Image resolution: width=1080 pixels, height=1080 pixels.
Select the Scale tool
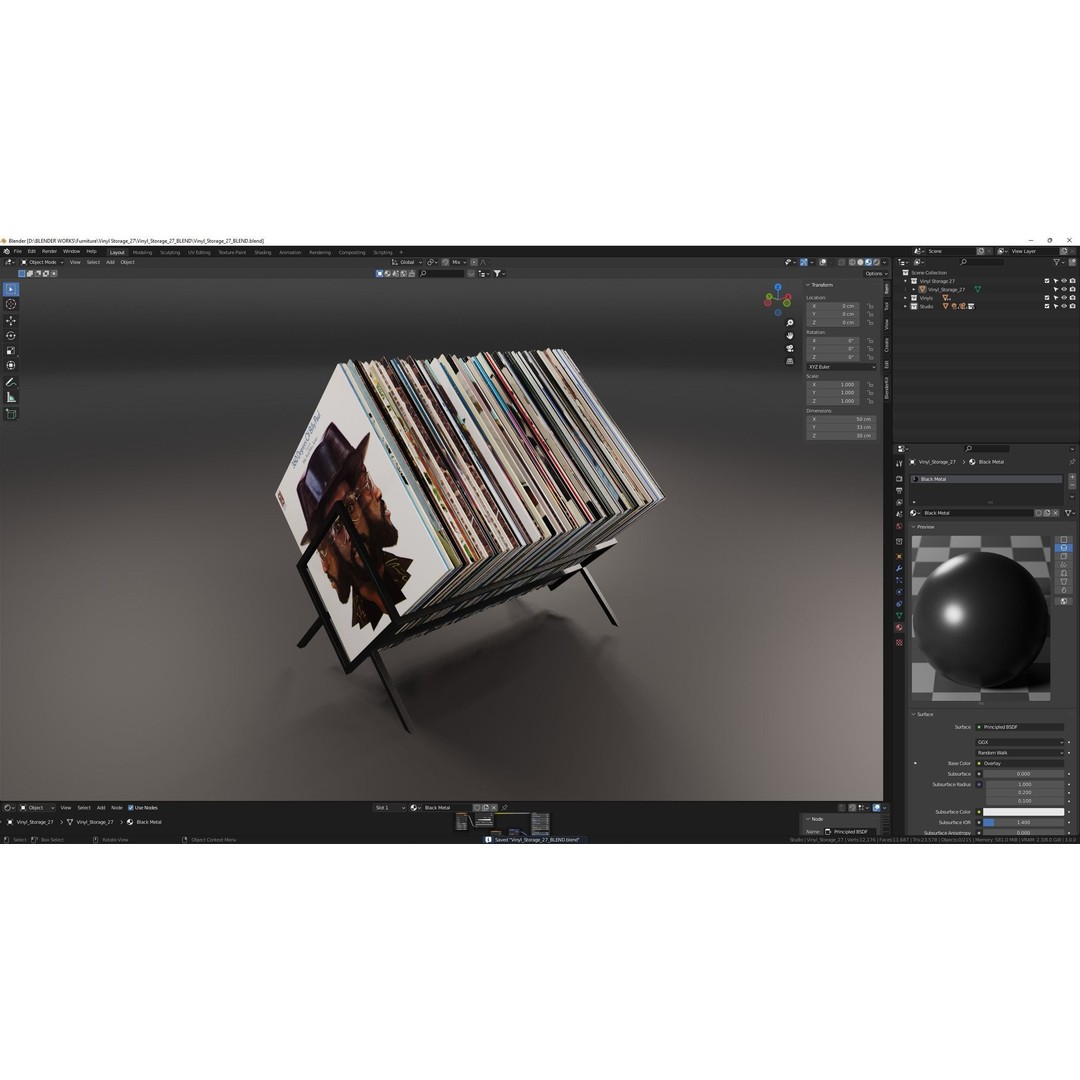click(11, 351)
